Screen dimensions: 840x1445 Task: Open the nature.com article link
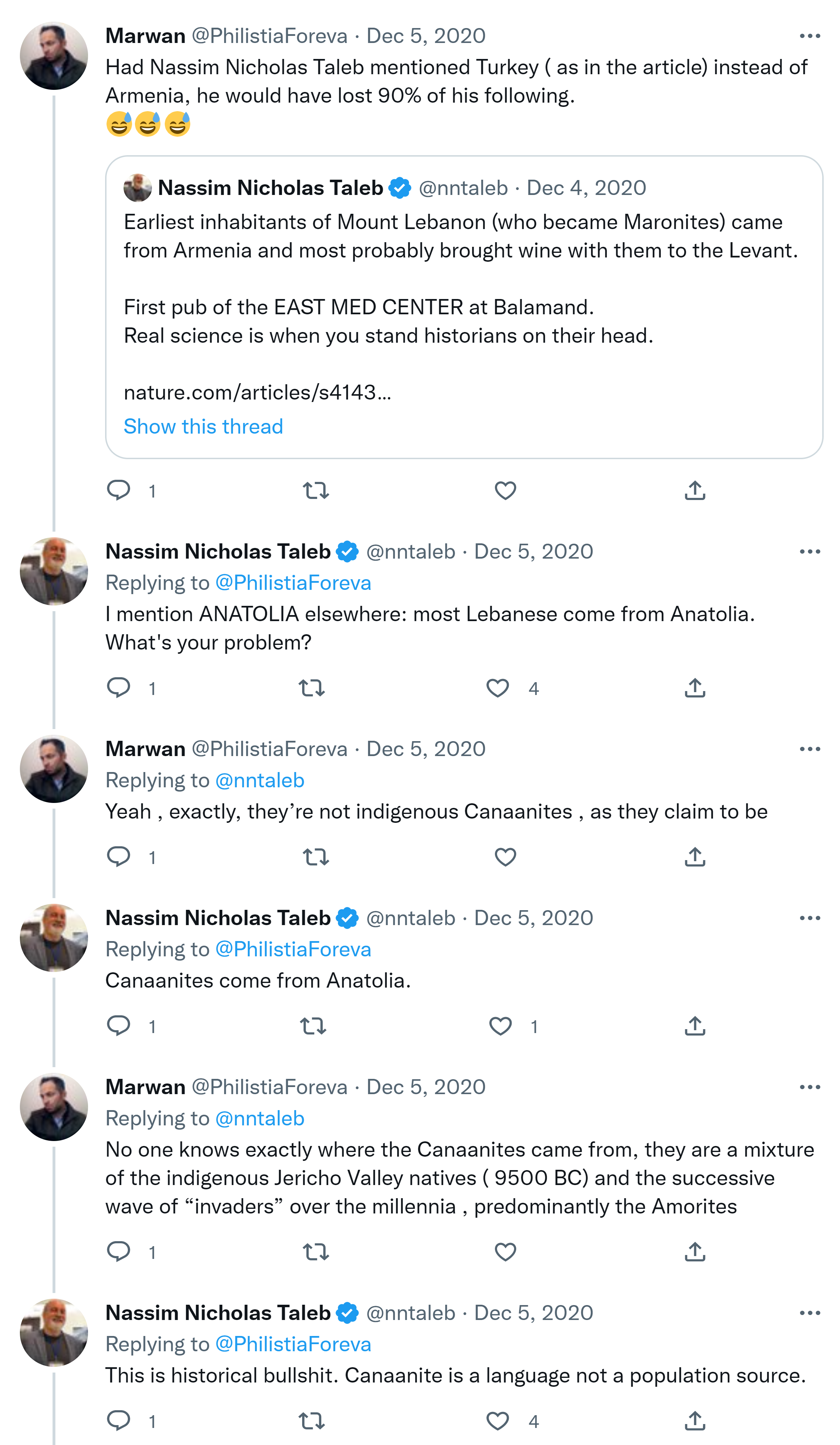pyautogui.click(x=257, y=392)
